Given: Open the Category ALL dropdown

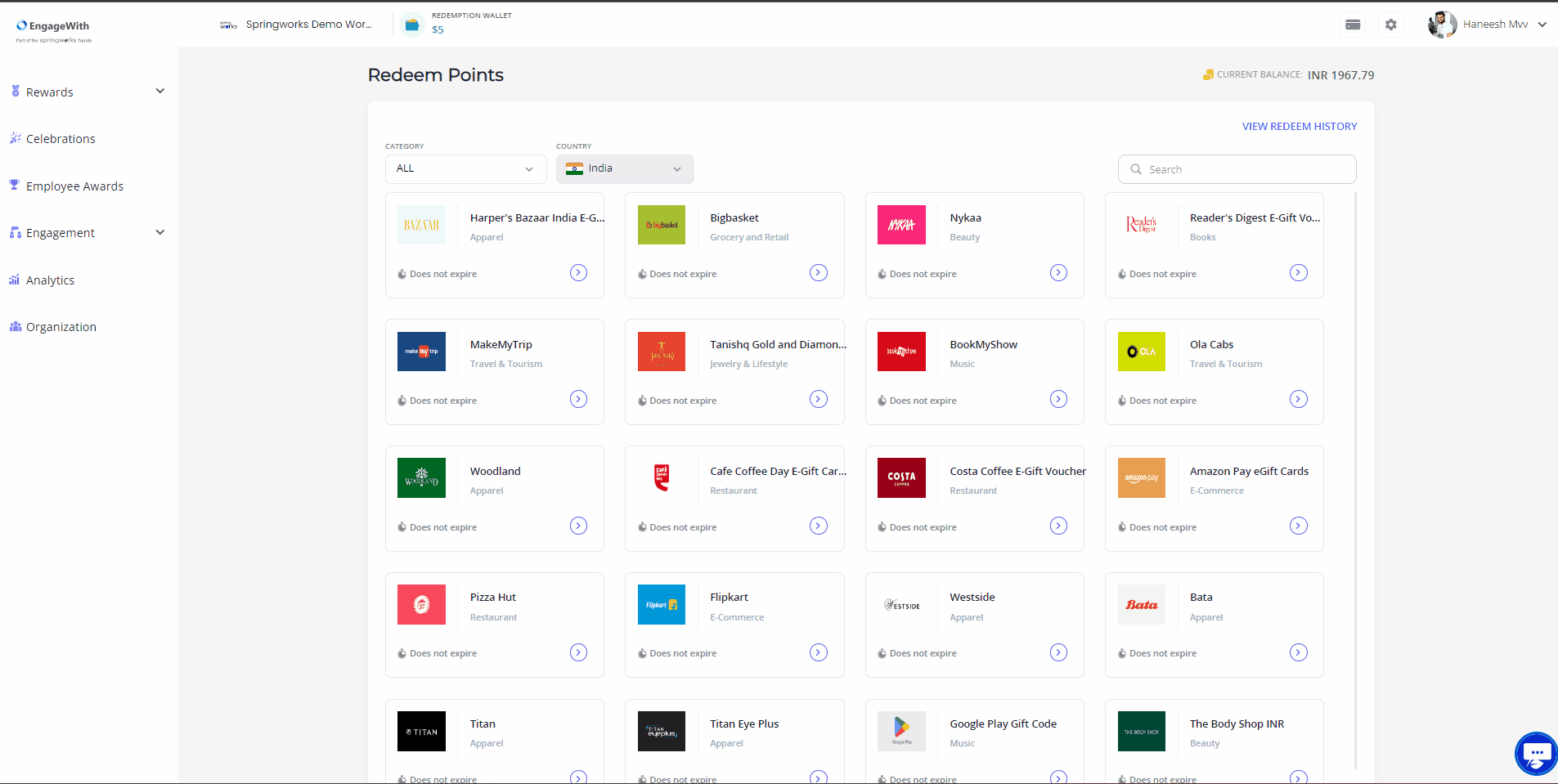Looking at the screenshot, I should [x=465, y=169].
